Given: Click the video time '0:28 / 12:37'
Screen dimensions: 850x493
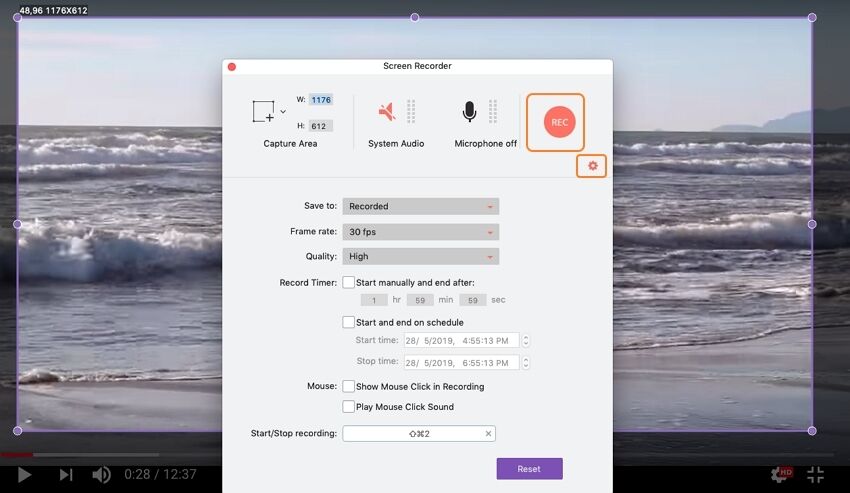Looking at the screenshot, I should [160, 475].
